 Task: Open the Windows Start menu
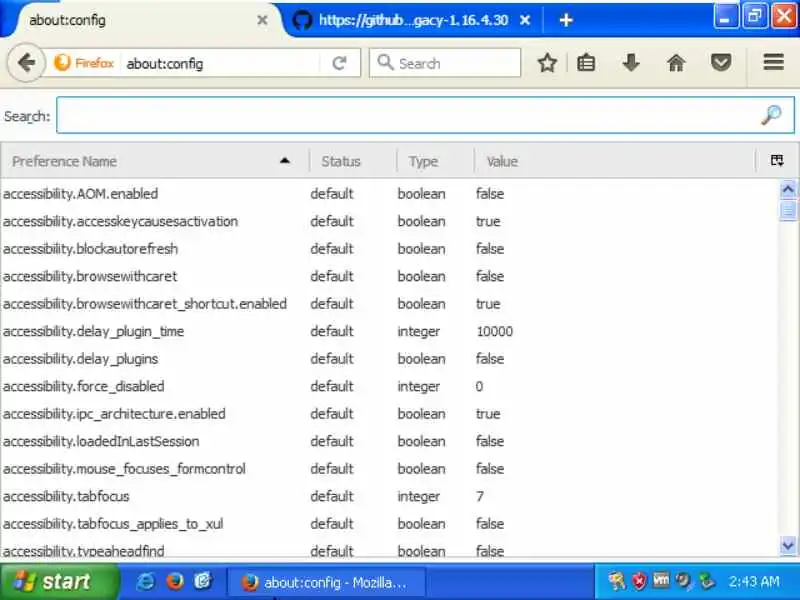[x=60, y=582]
